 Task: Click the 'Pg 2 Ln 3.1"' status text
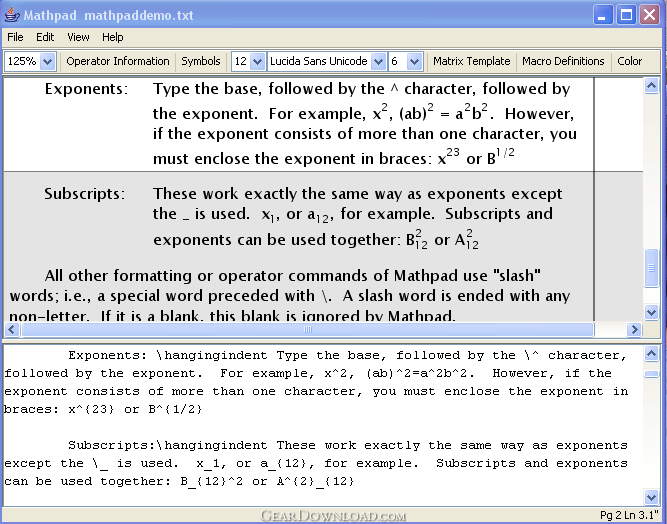point(629,515)
